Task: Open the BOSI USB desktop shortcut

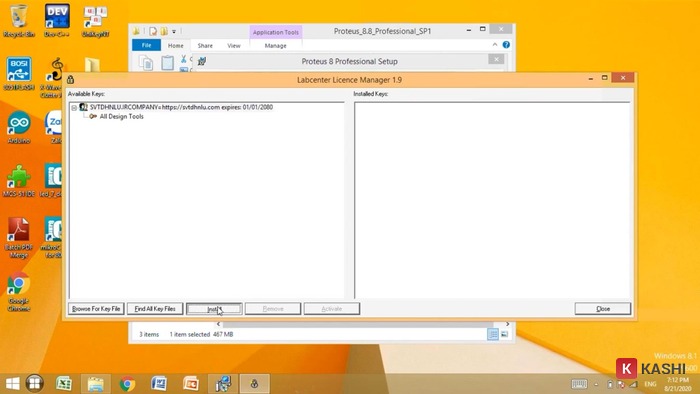Action: (x=19, y=74)
